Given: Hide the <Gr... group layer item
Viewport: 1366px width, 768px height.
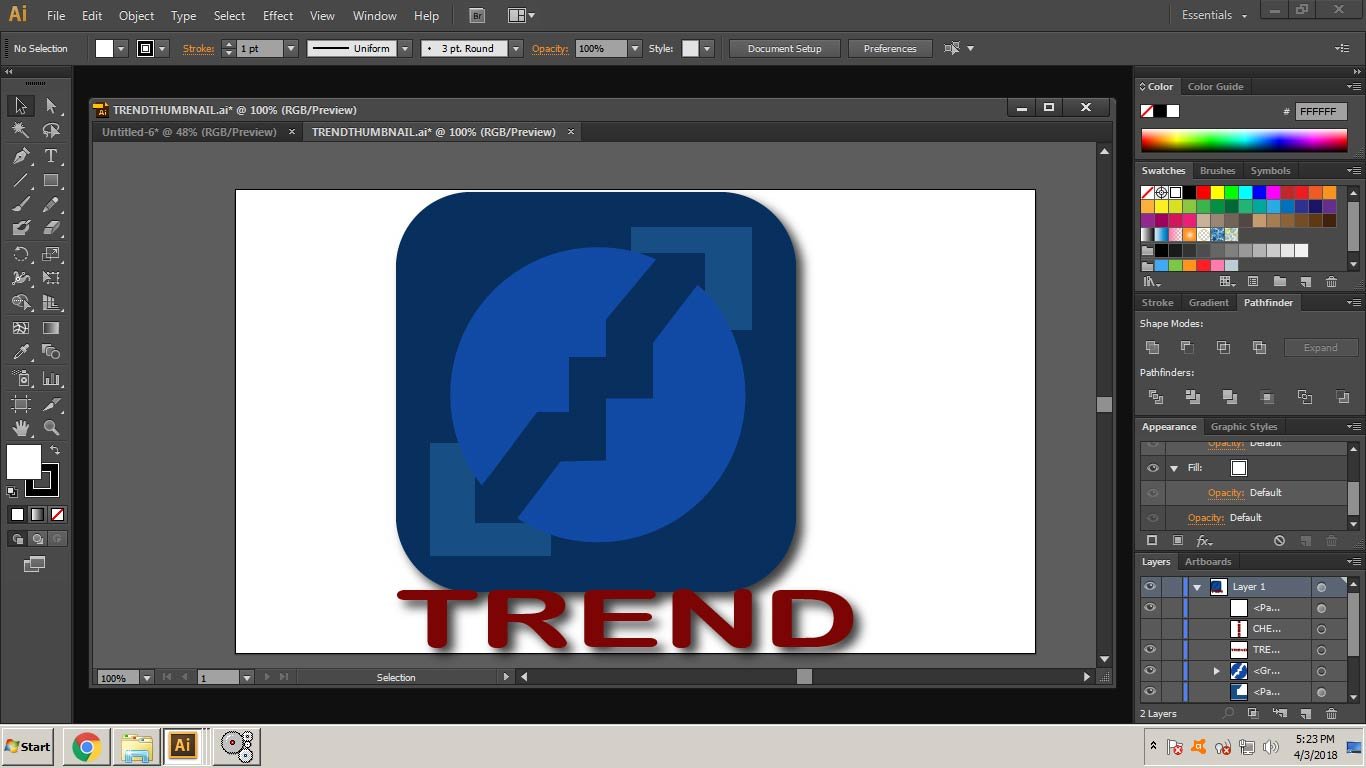Looking at the screenshot, I should pos(1150,671).
